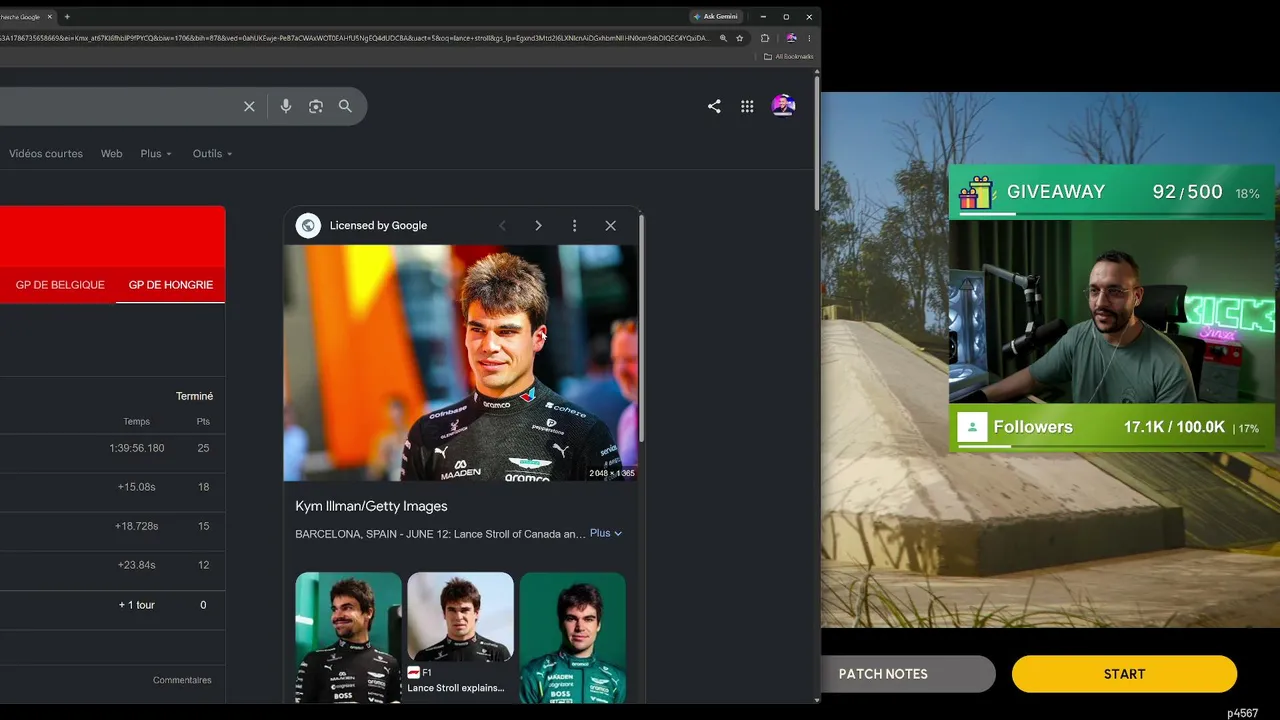Click the Kym Illman/Getty Images title
Image resolution: width=1280 pixels, height=720 pixels.
(371, 506)
